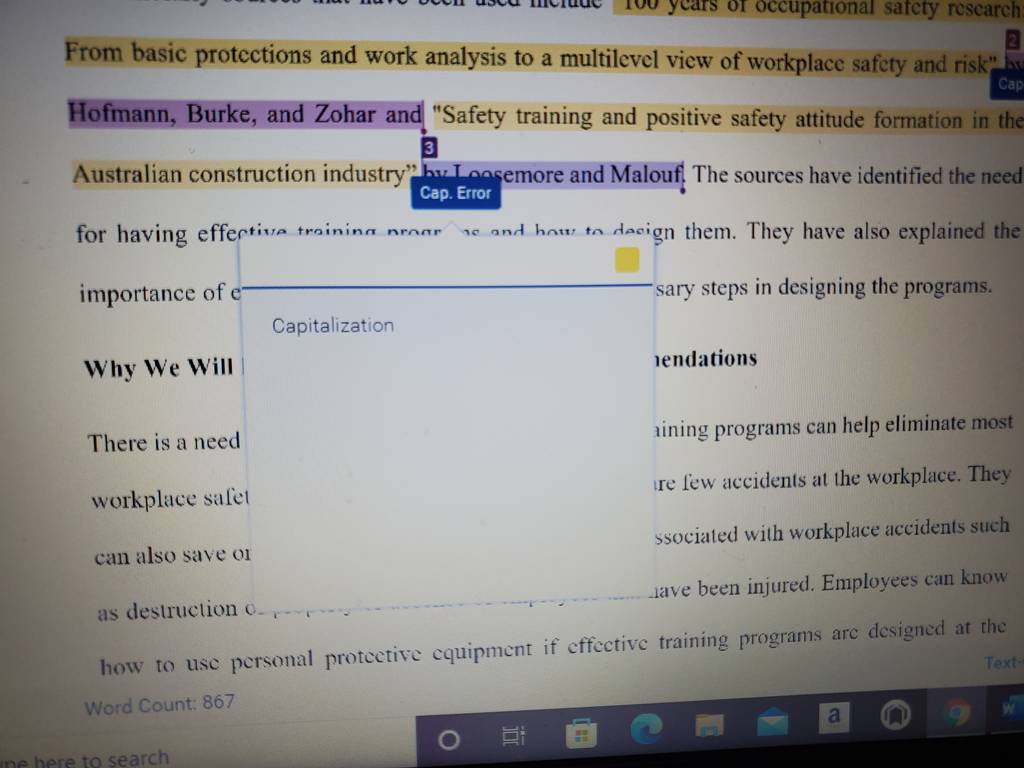Open Microsoft Edge from the taskbar
Viewport: 1024px width, 768px height.
pos(646,728)
